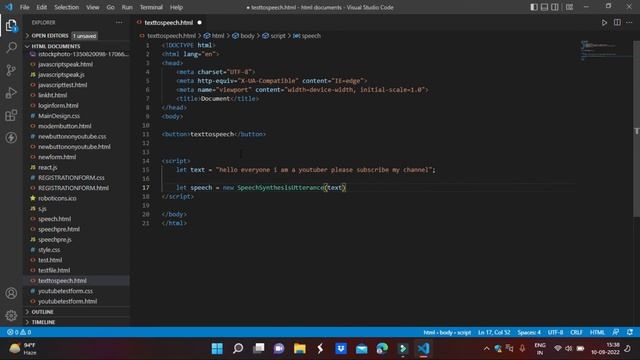The width and height of the screenshot is (640, 360).
Task: Open taskbar Search icon
Action: pos(238,349)
